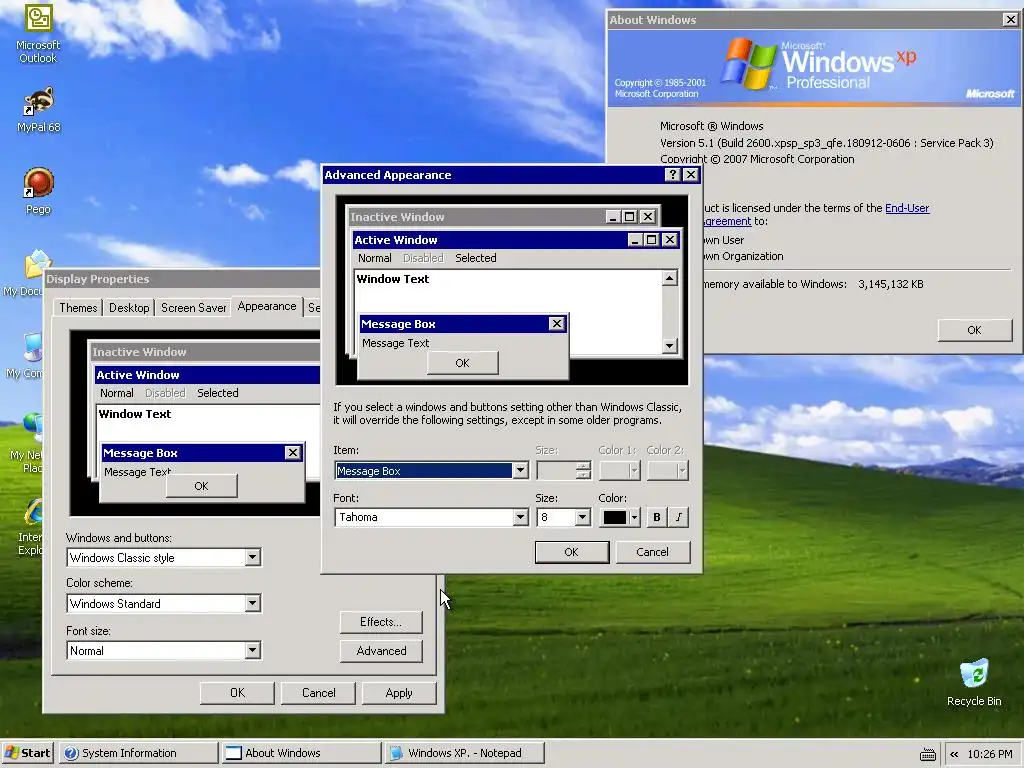1024x768 pixels.
Task: Toggle bold font in Advanced Appearance
Action: click(656, 517)
